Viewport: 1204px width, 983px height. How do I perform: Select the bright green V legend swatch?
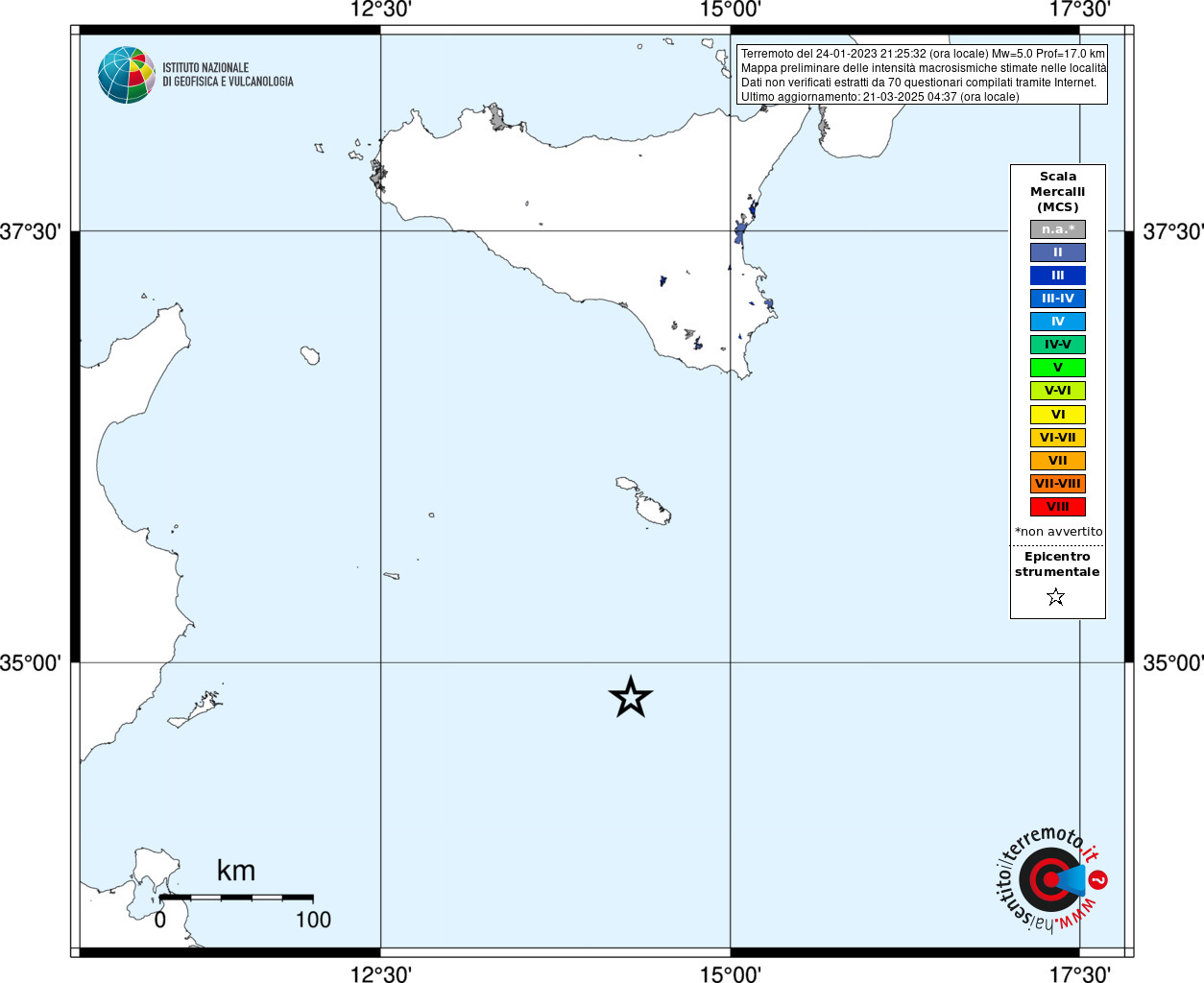[1058, 368]
